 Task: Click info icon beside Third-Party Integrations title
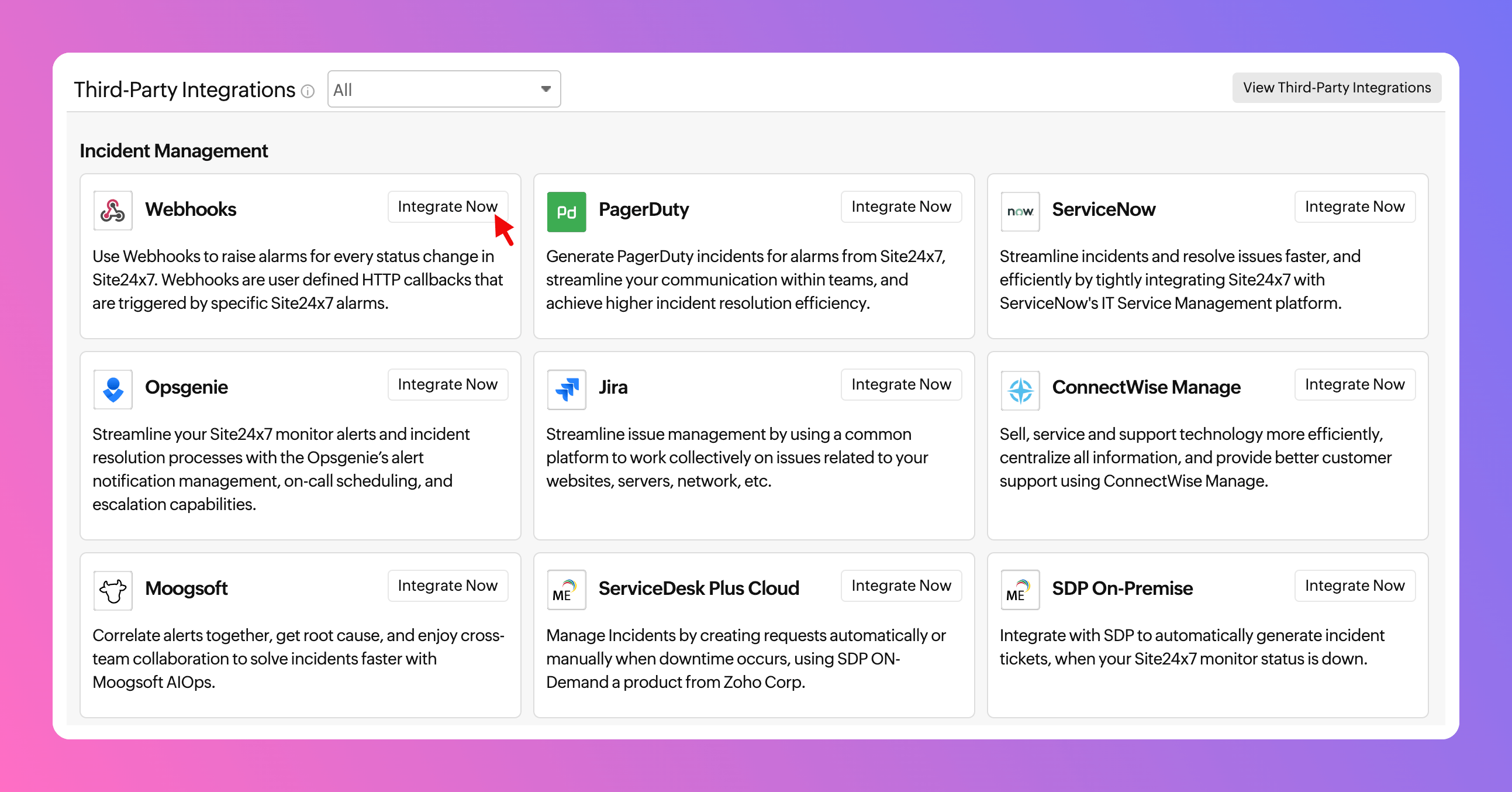pos(308,91)
